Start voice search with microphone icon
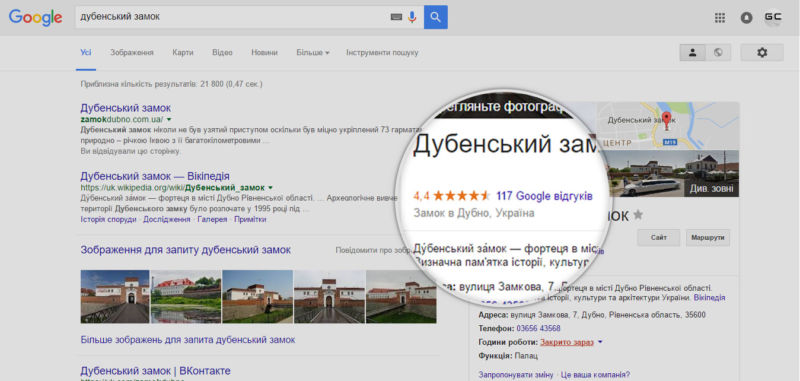This screenshot has width=800, height=381. tap(412, 17)
